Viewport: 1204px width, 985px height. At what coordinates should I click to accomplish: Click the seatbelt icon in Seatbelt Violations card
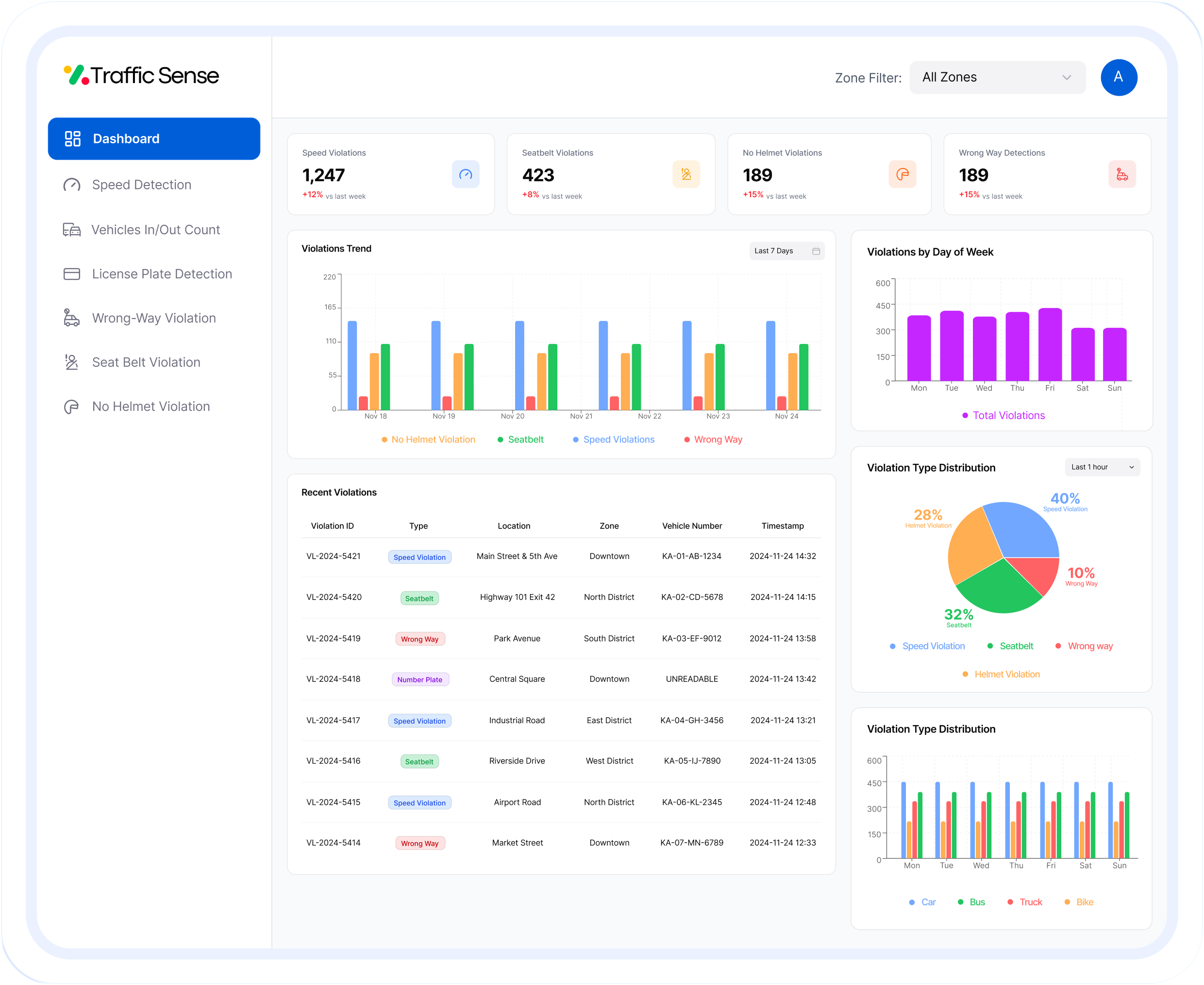[686, 174]
